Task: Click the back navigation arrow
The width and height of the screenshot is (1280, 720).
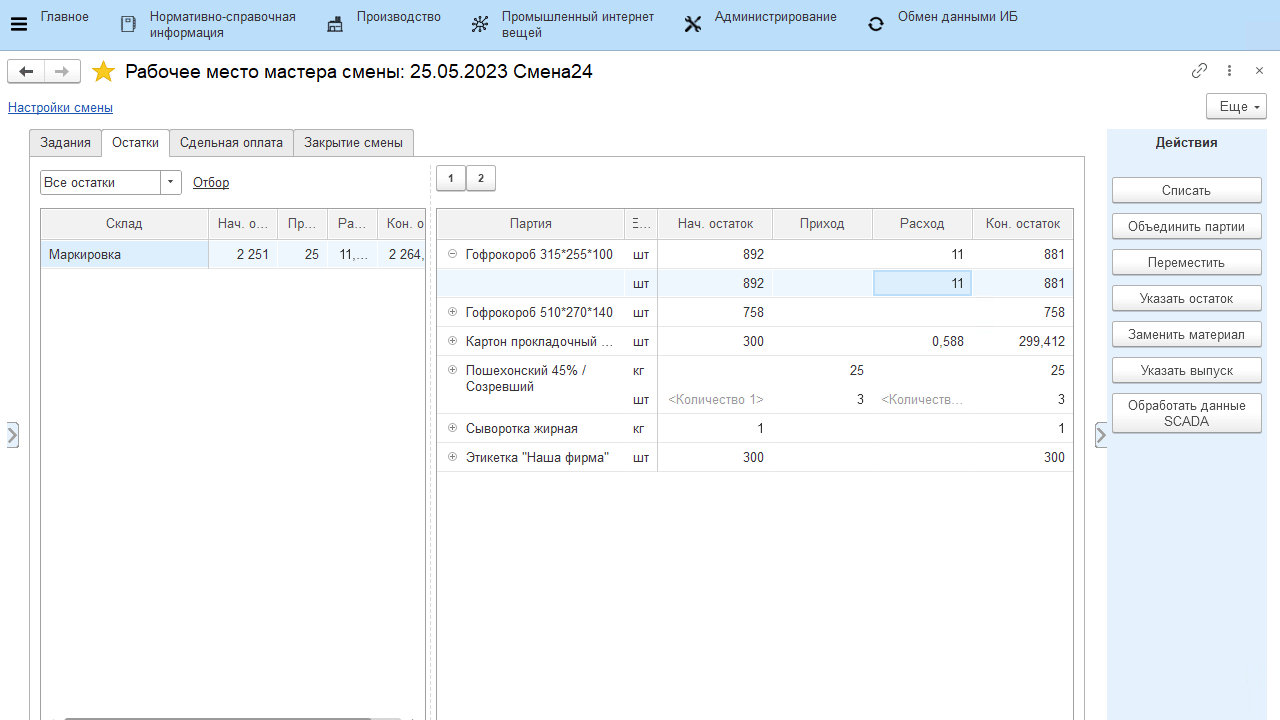Action: (26, 71)
